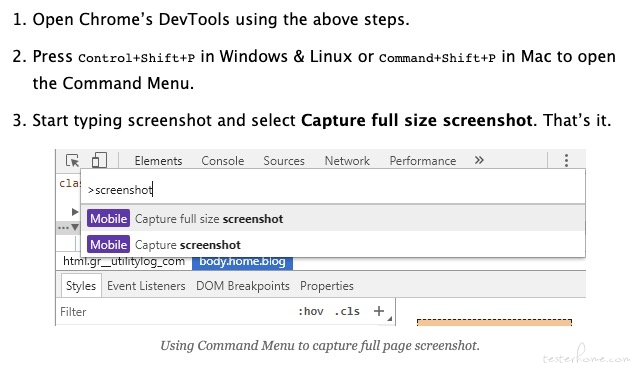Select the inspect element cursor icon

pyautogui.click(x=73, y=160)
